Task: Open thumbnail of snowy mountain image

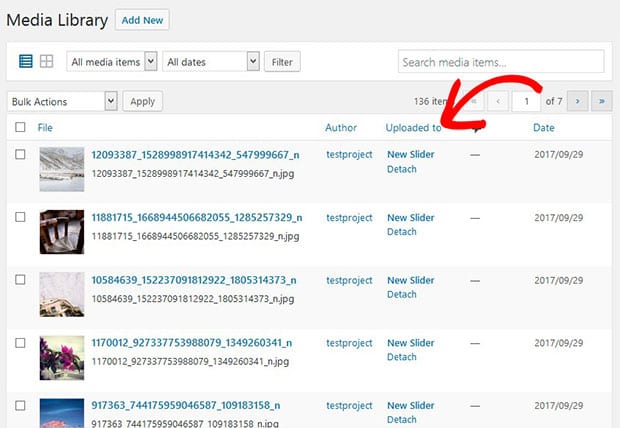Action: pos(62,169)
